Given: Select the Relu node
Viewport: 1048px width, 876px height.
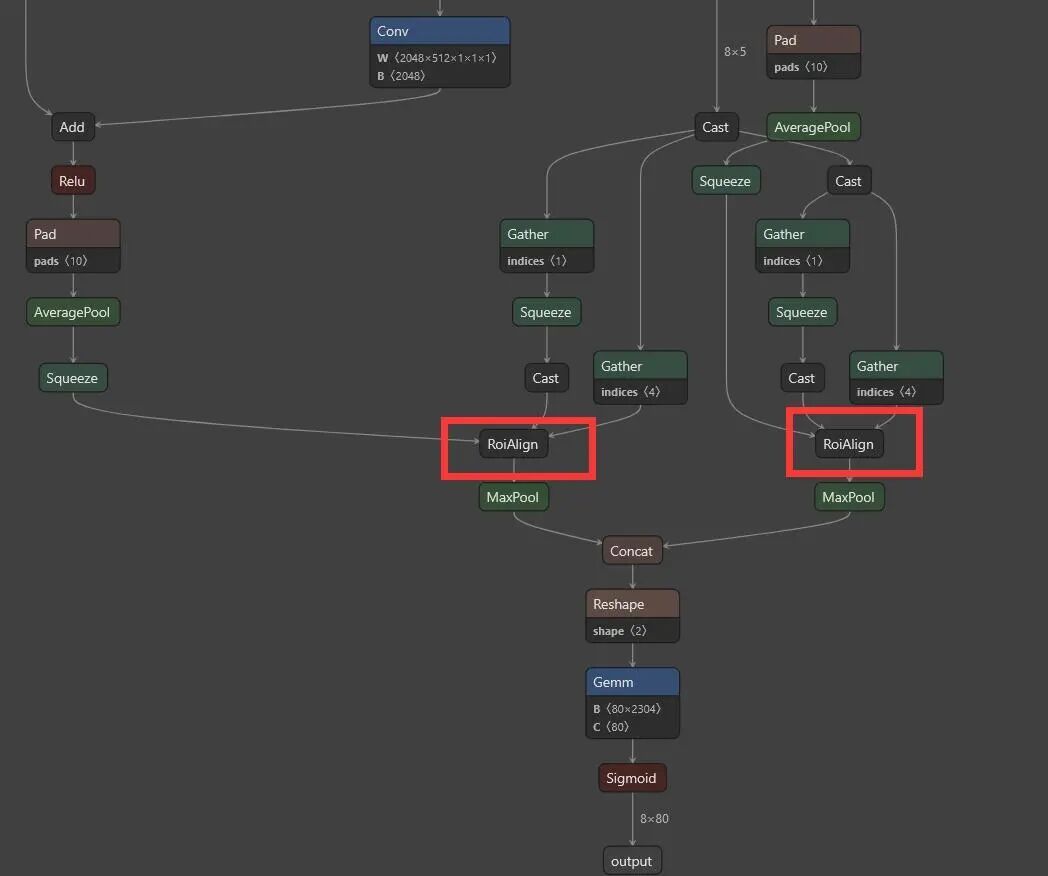Looking at the screenshot, I should (73, 181).
